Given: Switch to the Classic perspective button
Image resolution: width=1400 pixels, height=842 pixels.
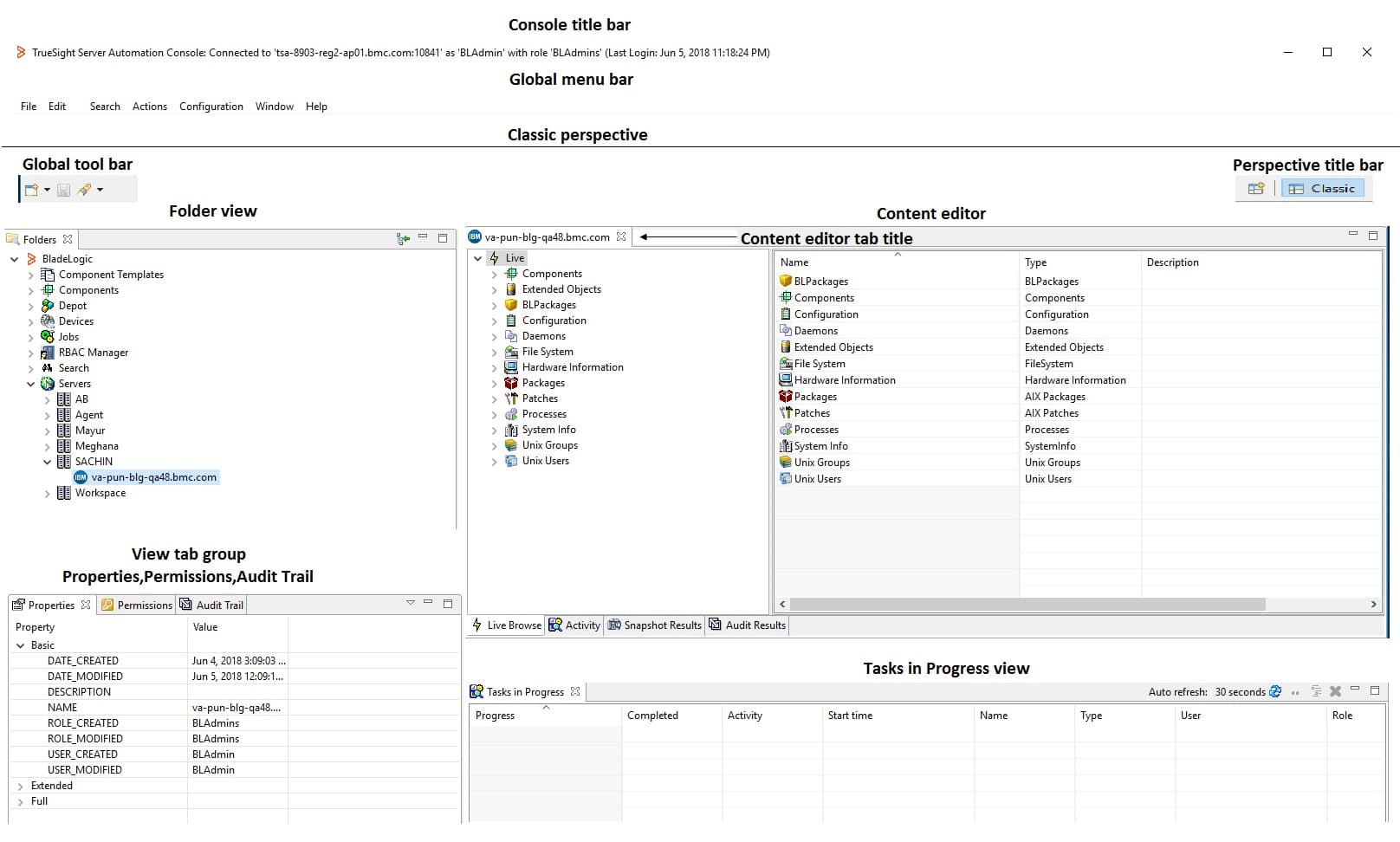Looking at the screenshot, I should [1323, 188].
